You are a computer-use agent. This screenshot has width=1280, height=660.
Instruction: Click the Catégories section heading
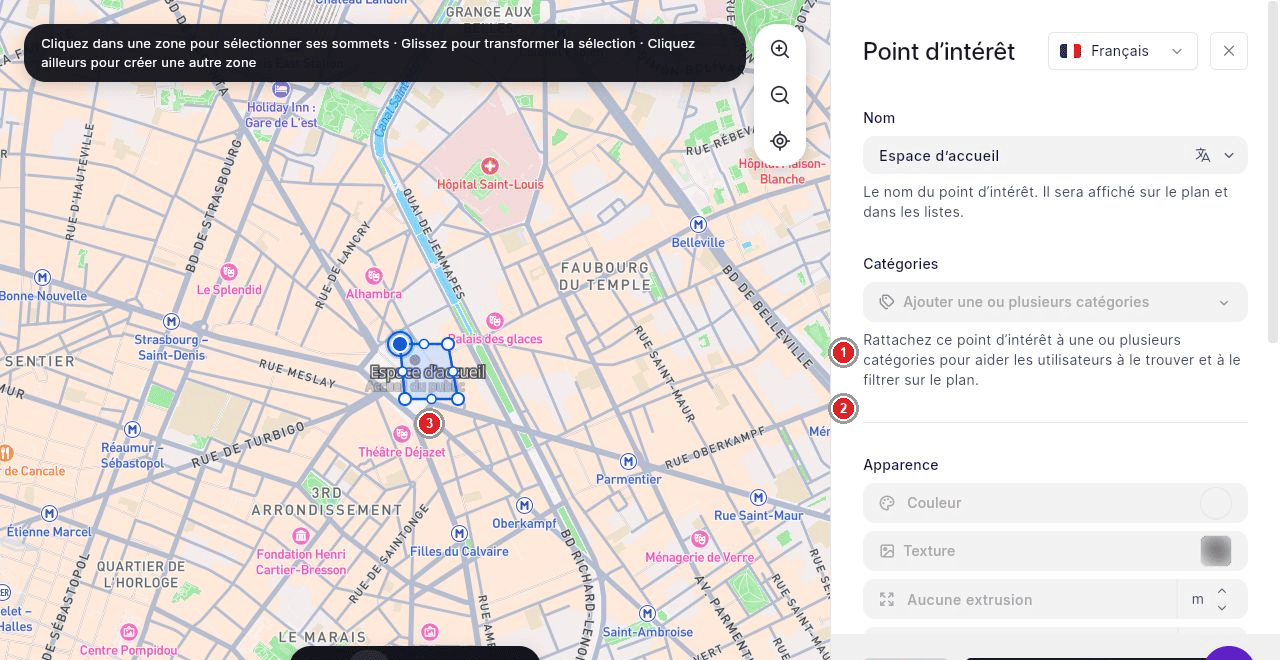901,264
